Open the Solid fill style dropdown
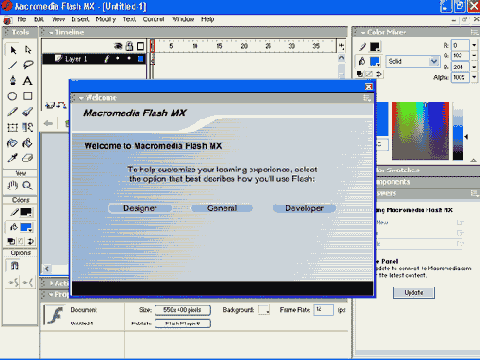Viewport: 480px width, 360px height. (x=413, y=61)
